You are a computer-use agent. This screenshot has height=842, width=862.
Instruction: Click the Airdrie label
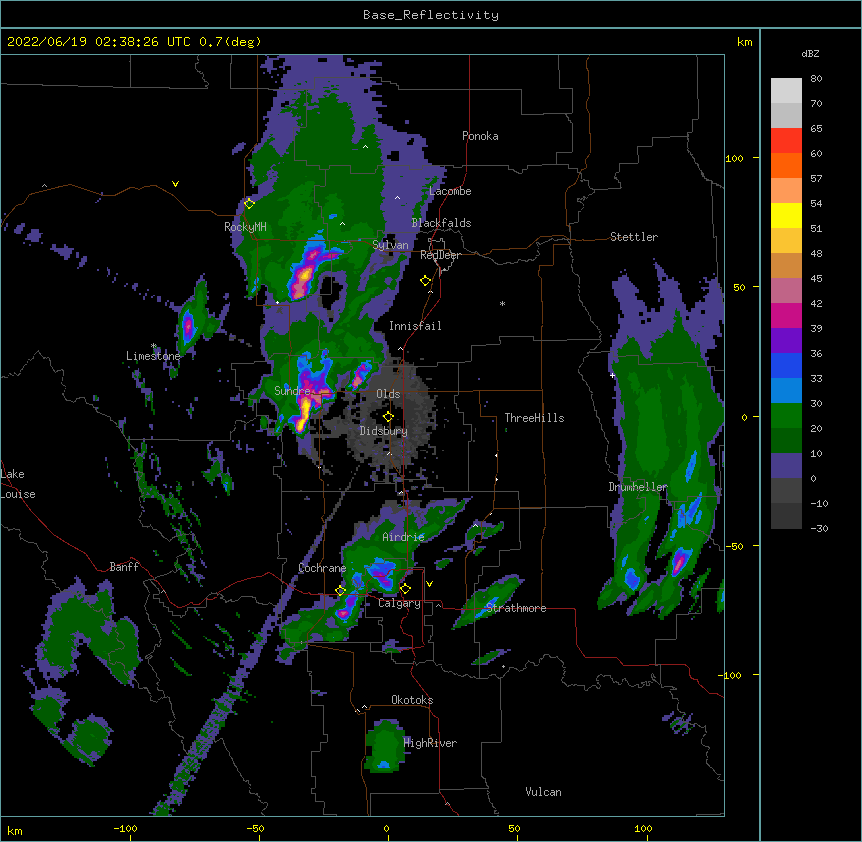[403, 537]
